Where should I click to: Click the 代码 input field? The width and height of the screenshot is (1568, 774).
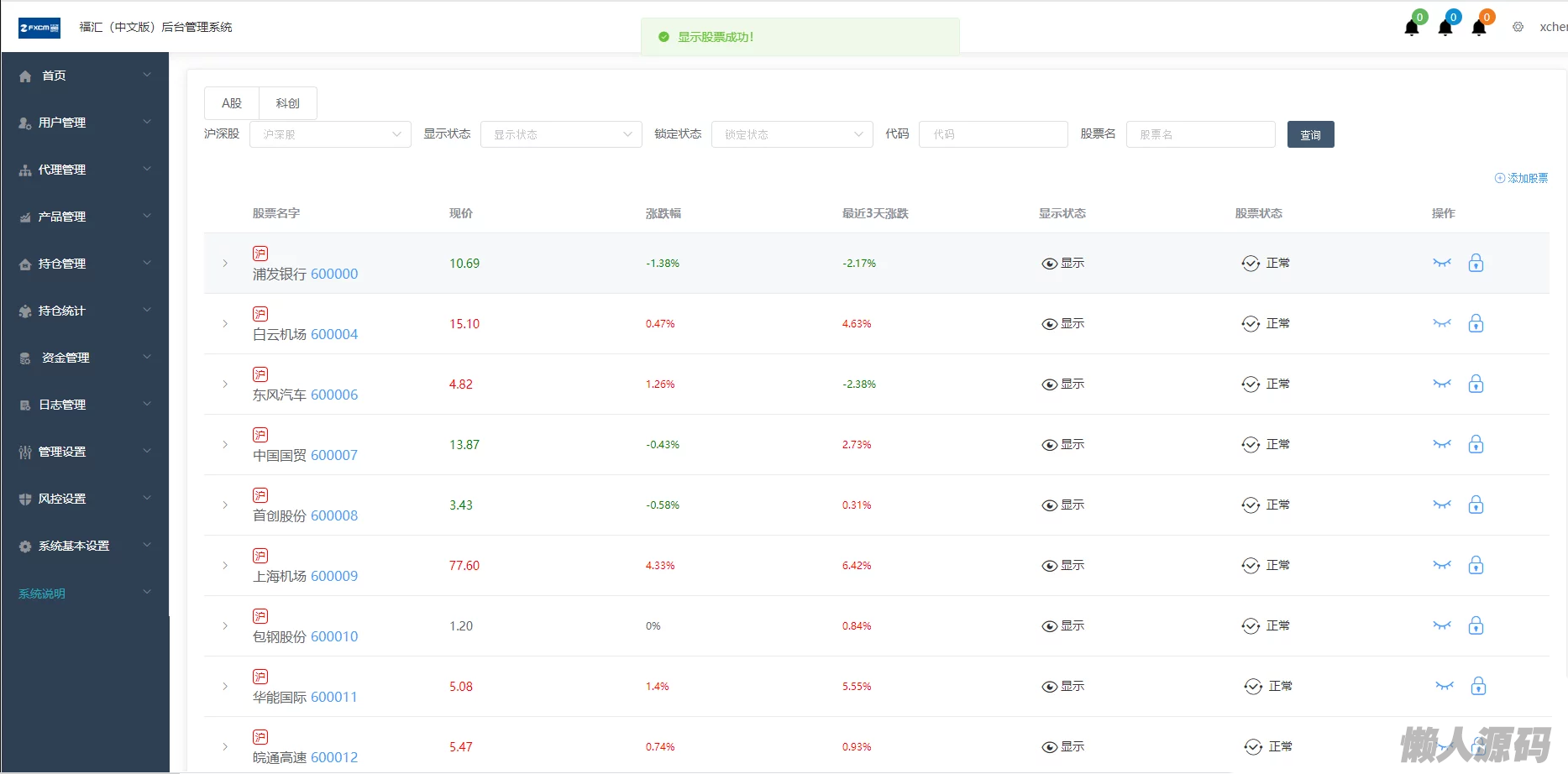click(x=993, y=134)
